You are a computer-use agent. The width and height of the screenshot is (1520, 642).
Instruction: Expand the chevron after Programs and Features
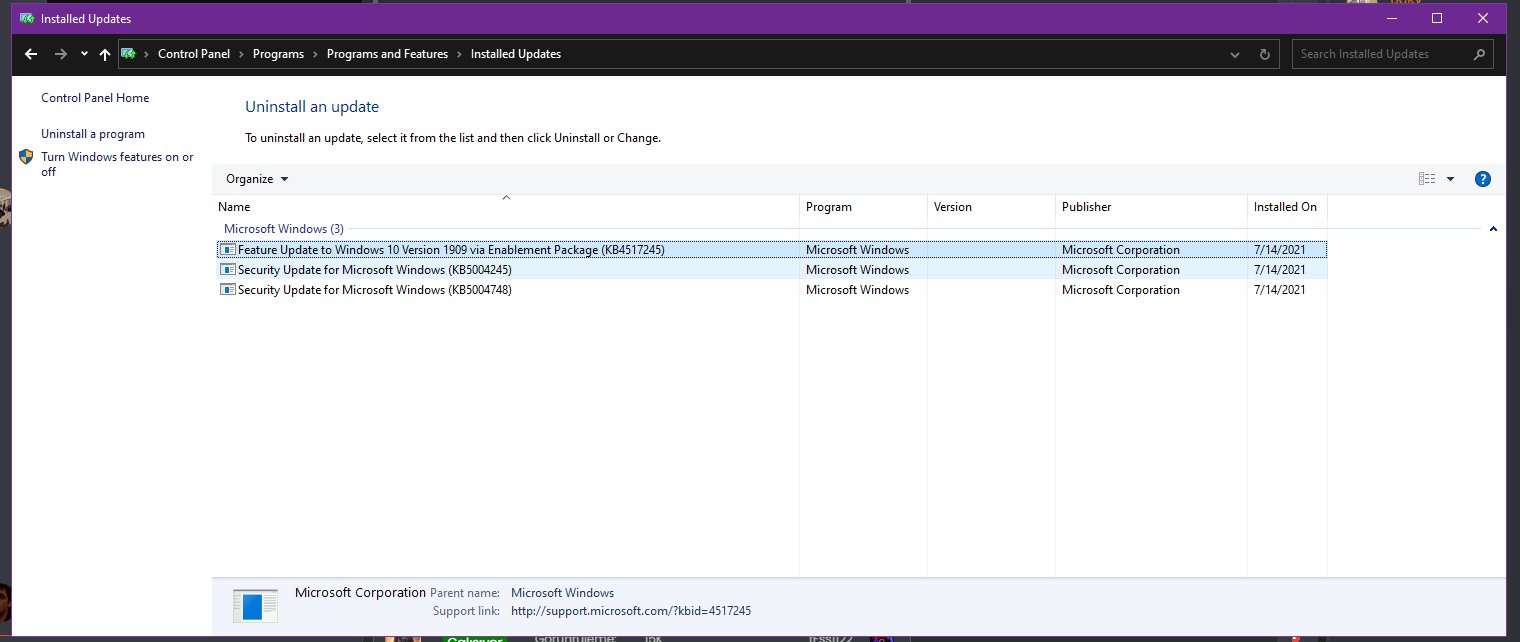click(x=460, y=54)
